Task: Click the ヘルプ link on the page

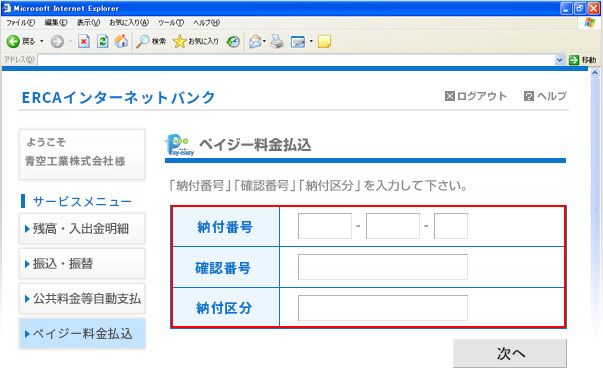Action: (545, 96)
